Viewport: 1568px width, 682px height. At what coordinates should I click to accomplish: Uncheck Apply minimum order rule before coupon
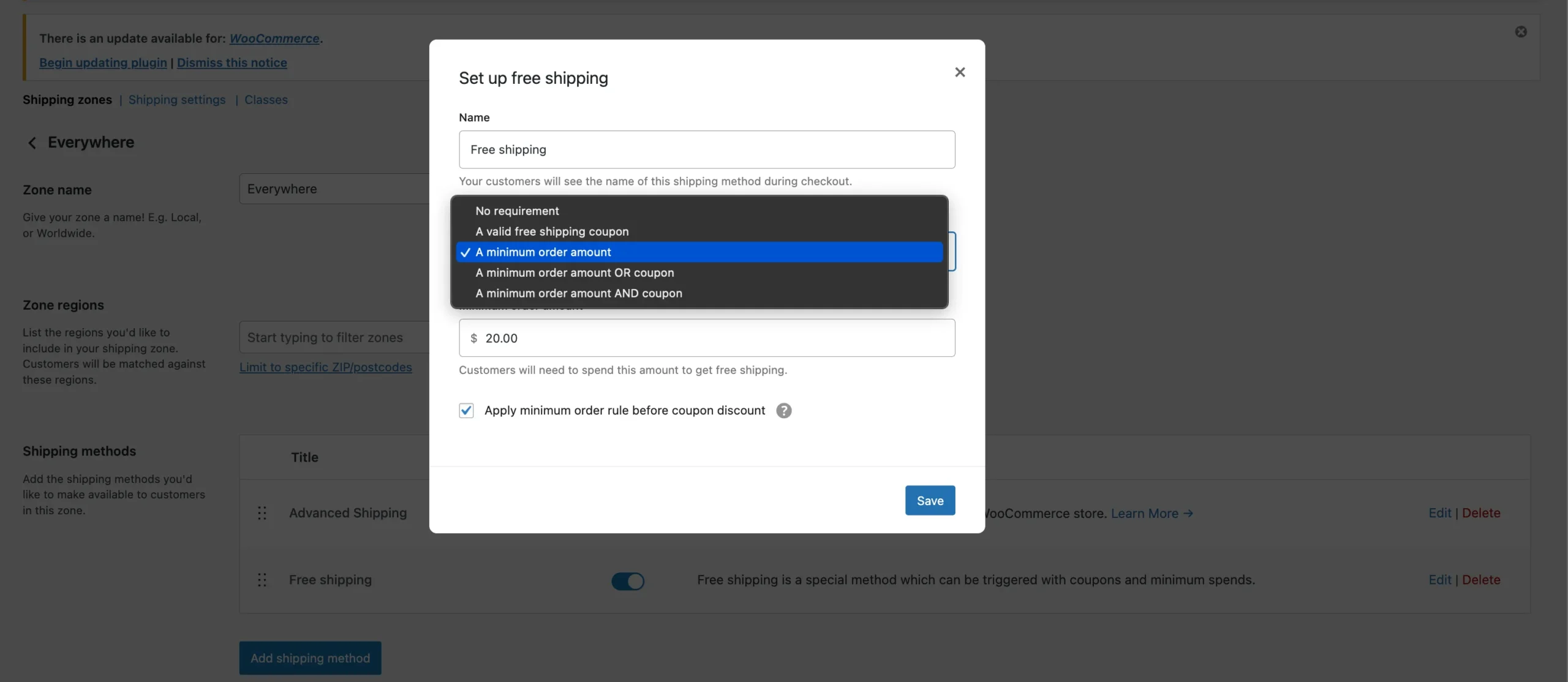(x=466, y=411)
